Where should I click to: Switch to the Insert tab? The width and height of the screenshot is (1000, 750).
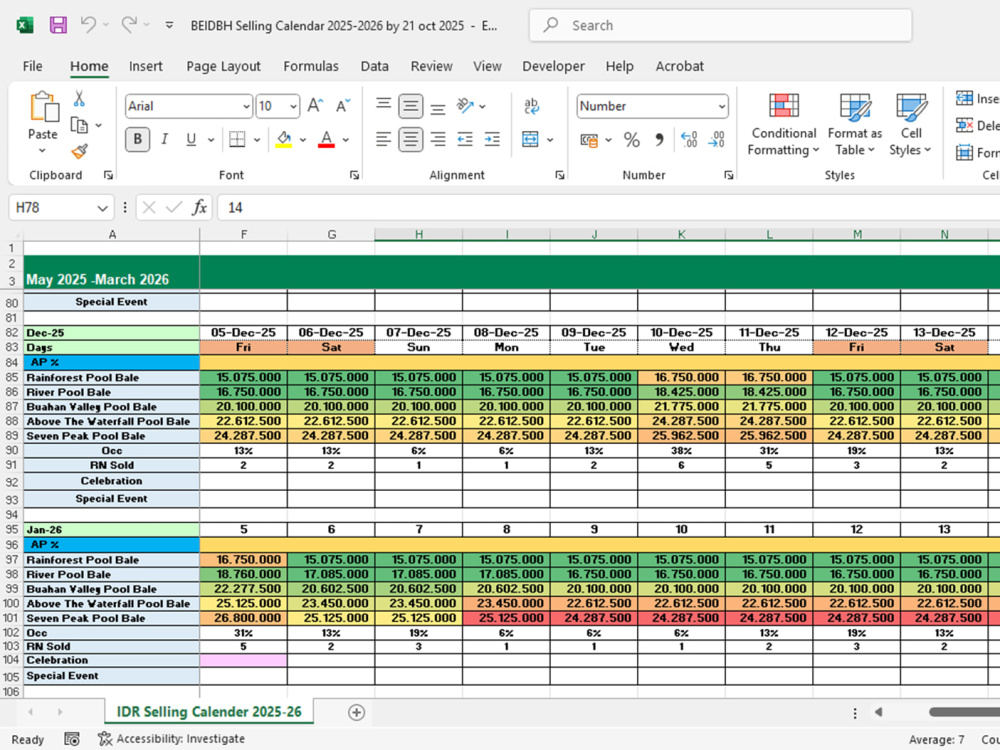point(145,66)
